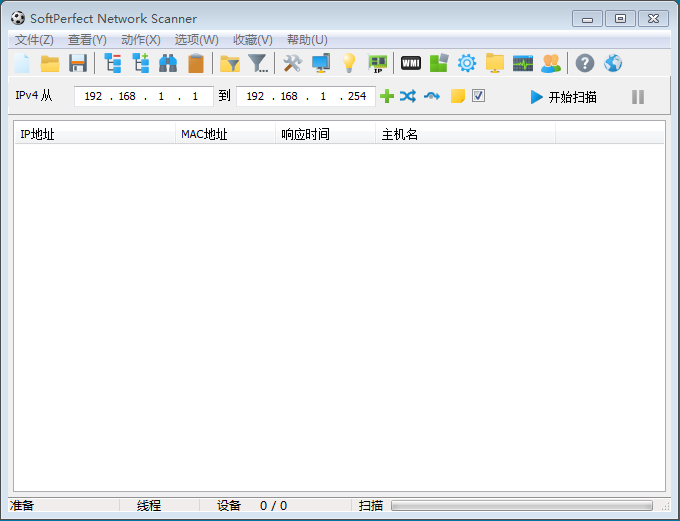
Task: Click the users accounts icon
Action: point(550,64)
